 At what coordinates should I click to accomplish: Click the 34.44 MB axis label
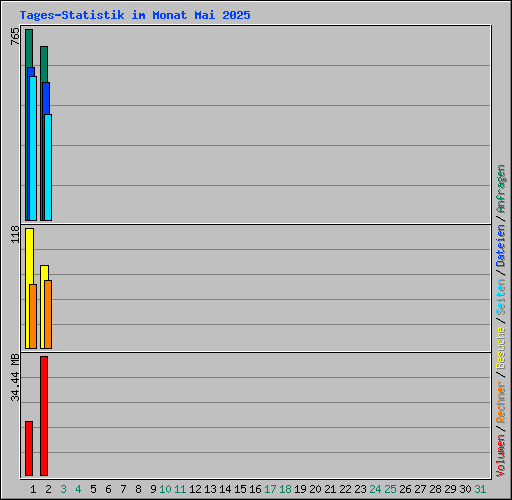[15, 377]
